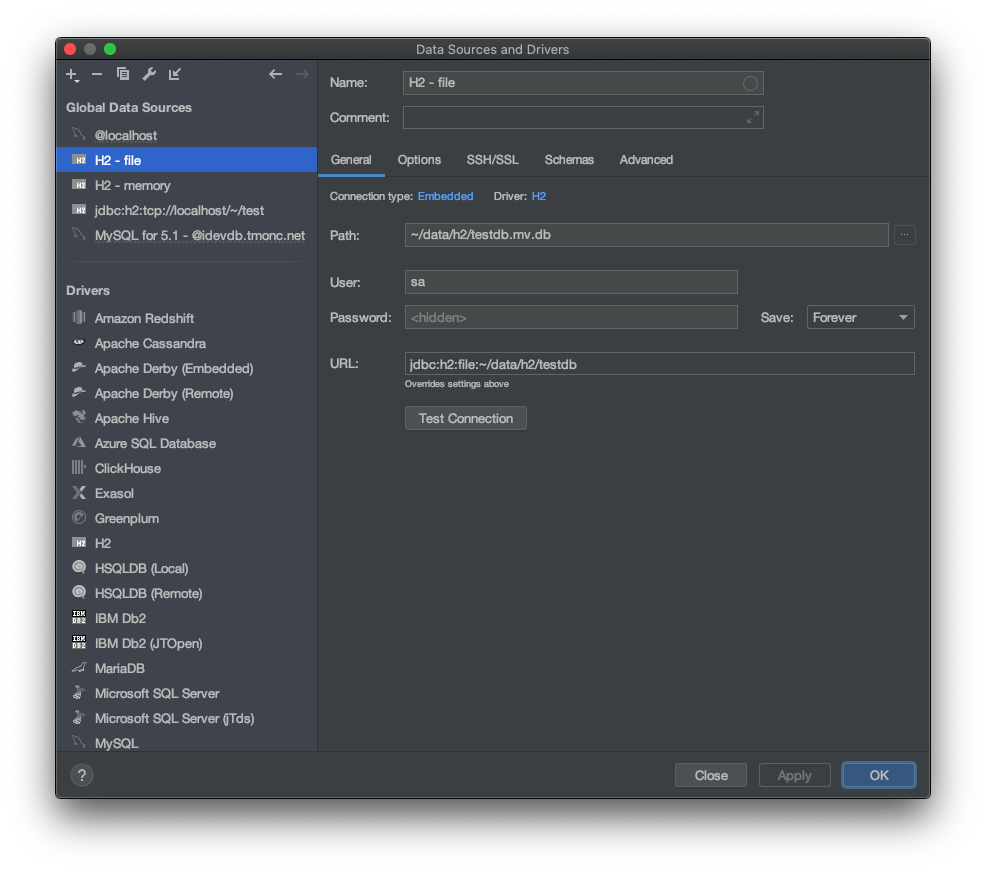Open the SSH/SSL tab
986x872 pixels.
(x=492, y=160)
